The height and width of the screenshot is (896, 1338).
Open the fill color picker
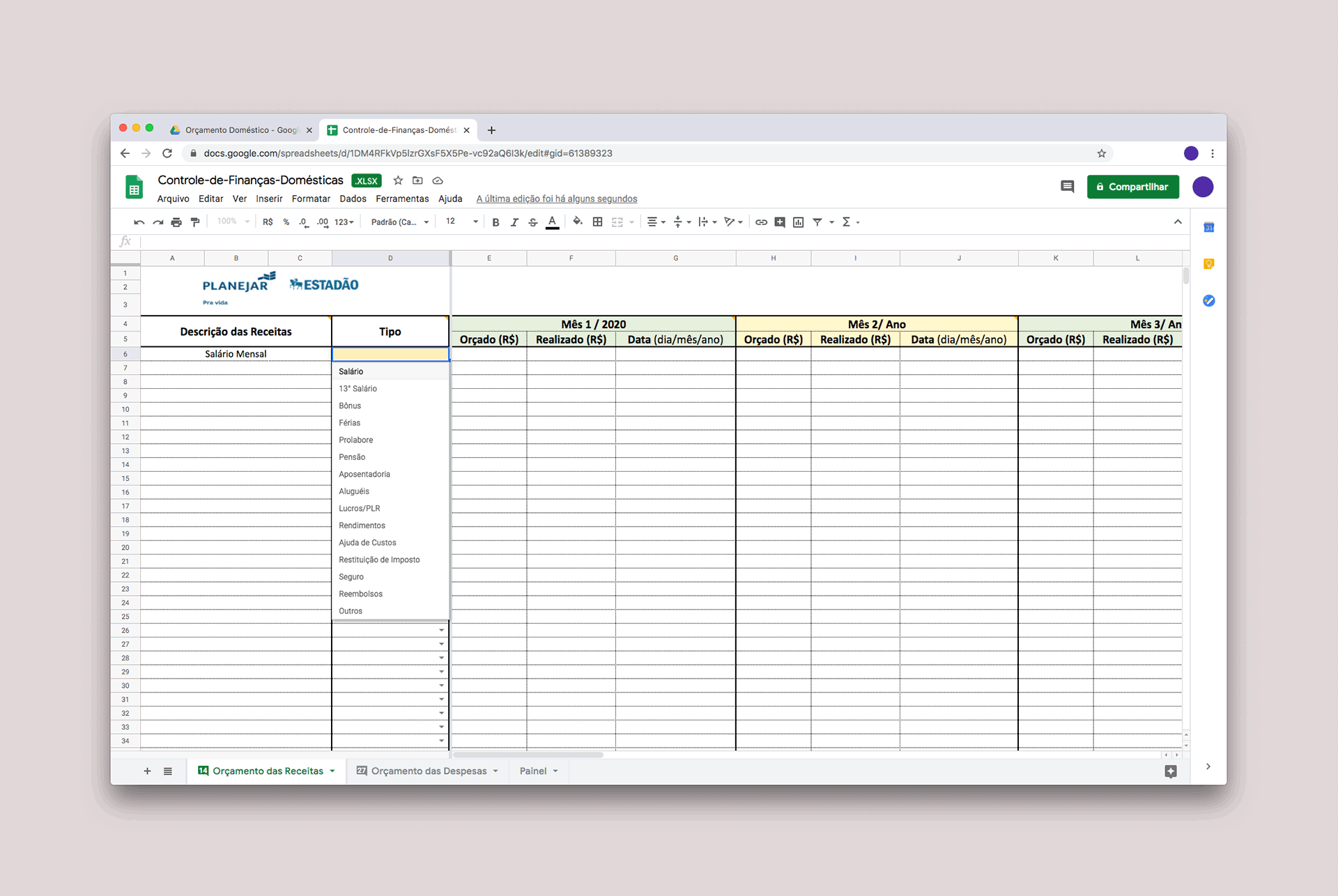coord(577,222)
